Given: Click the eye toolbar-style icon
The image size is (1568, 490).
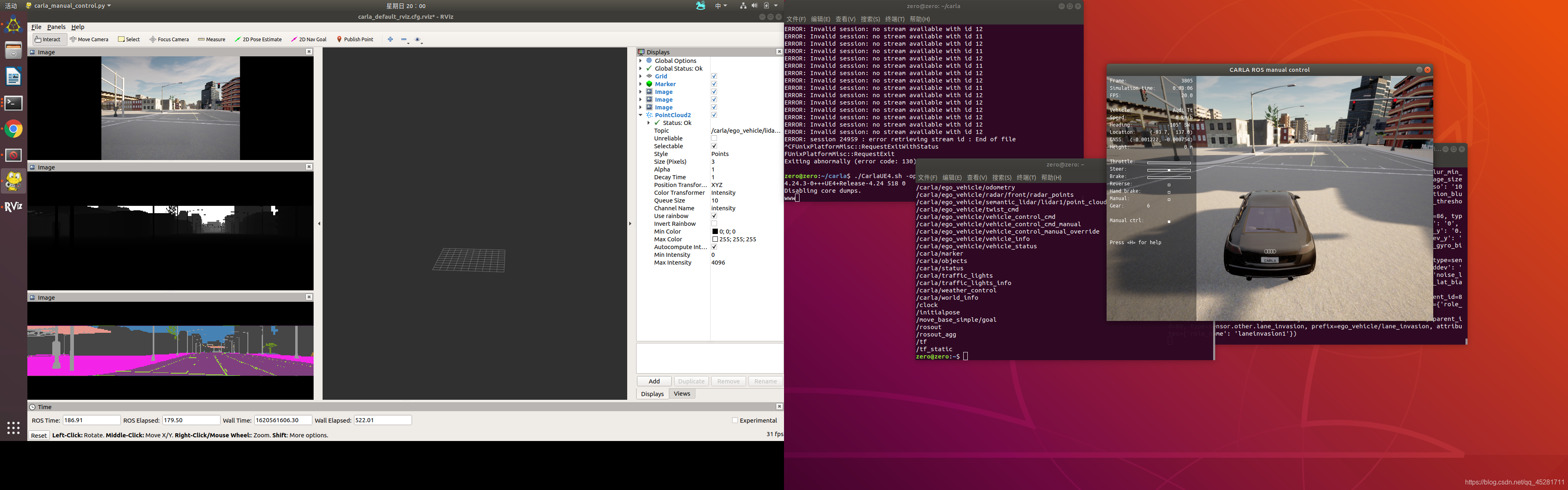Looking at the screenshot, I should 418,40.
